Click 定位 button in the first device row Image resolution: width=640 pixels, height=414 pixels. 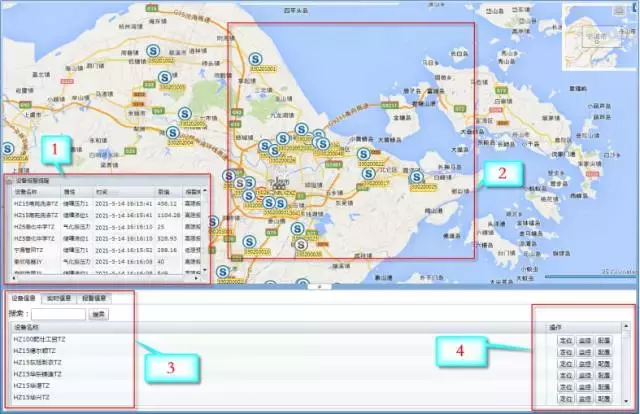566,340
